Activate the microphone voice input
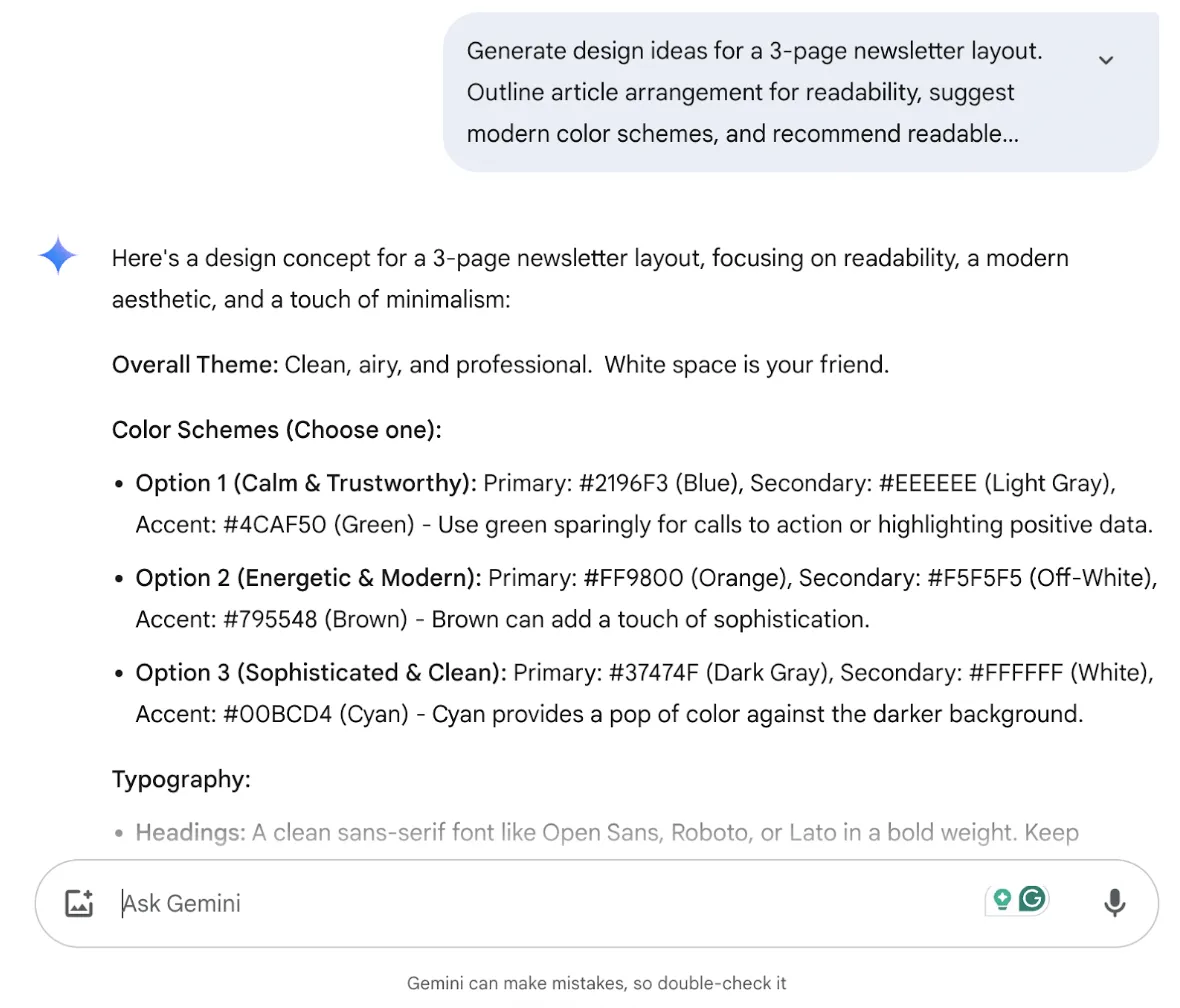The height and width of the screenshot is (1008, 1180). (x=1115, y=902)
